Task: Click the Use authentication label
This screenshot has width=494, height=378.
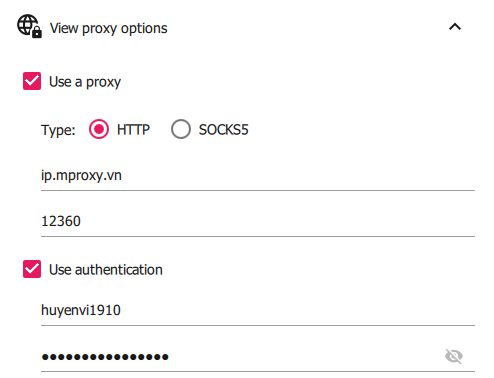Action: (106, 270)
